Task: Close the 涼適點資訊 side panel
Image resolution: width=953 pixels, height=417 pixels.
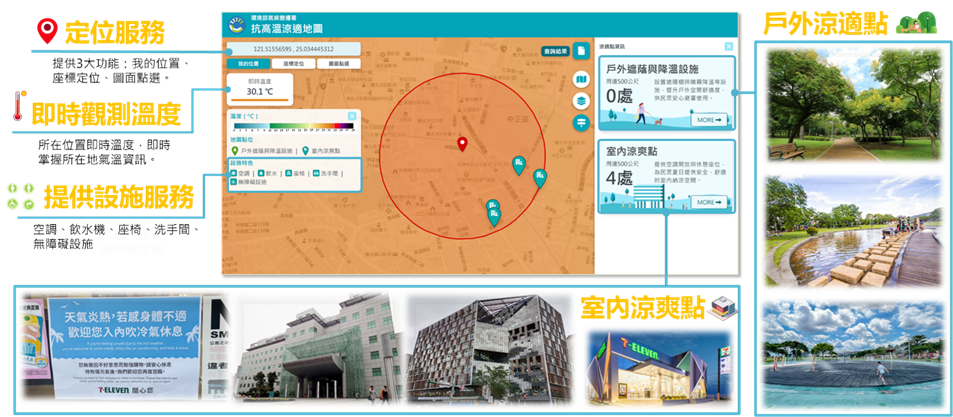Action: pos(729,46)
